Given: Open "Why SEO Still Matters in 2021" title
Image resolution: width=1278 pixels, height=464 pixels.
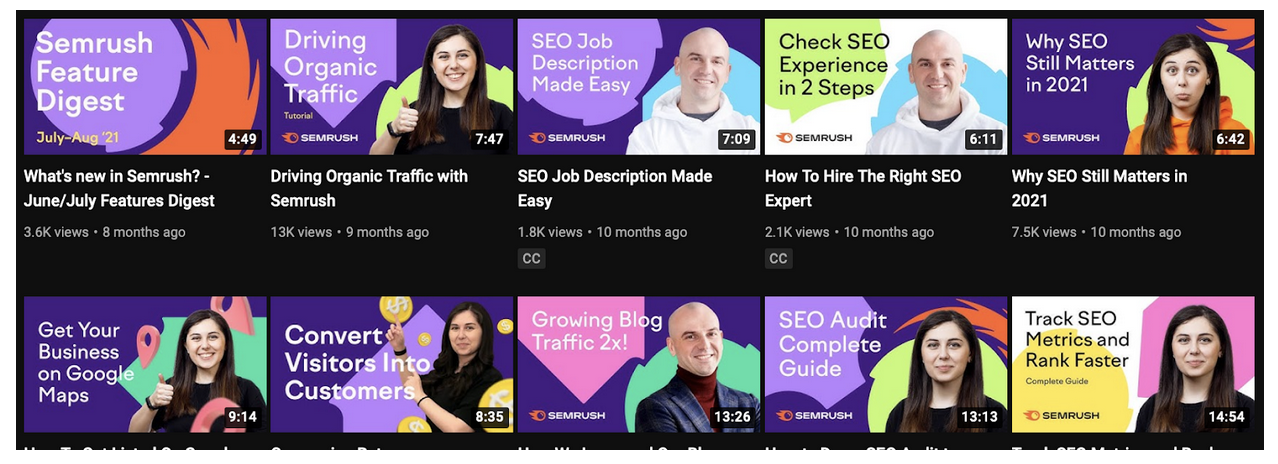Looking at the screenshot, I should 1099,188.
